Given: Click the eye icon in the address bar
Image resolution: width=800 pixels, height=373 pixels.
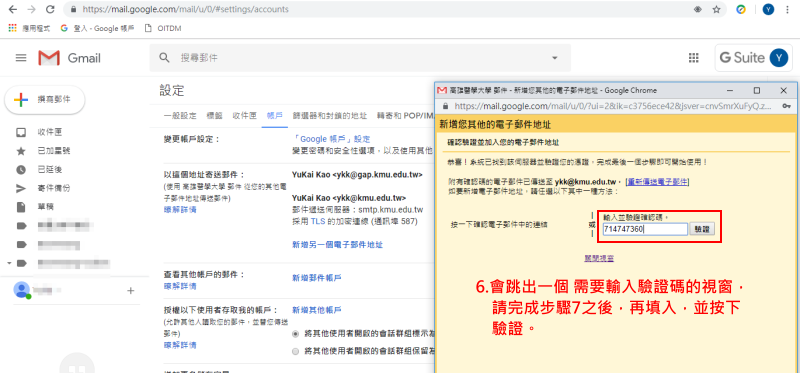Looking at the screenshot, I should [x=697, y=9].
